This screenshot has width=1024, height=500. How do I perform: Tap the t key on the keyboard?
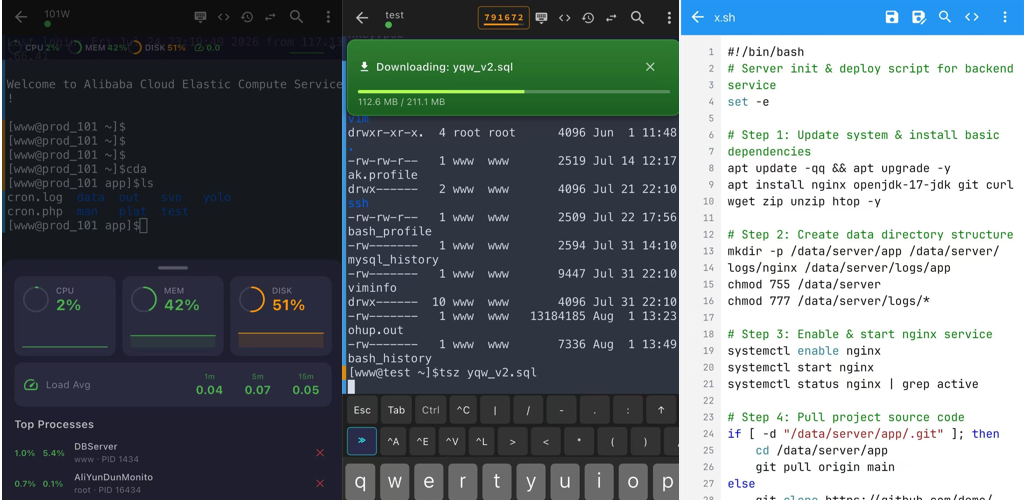tap(497, 482)
